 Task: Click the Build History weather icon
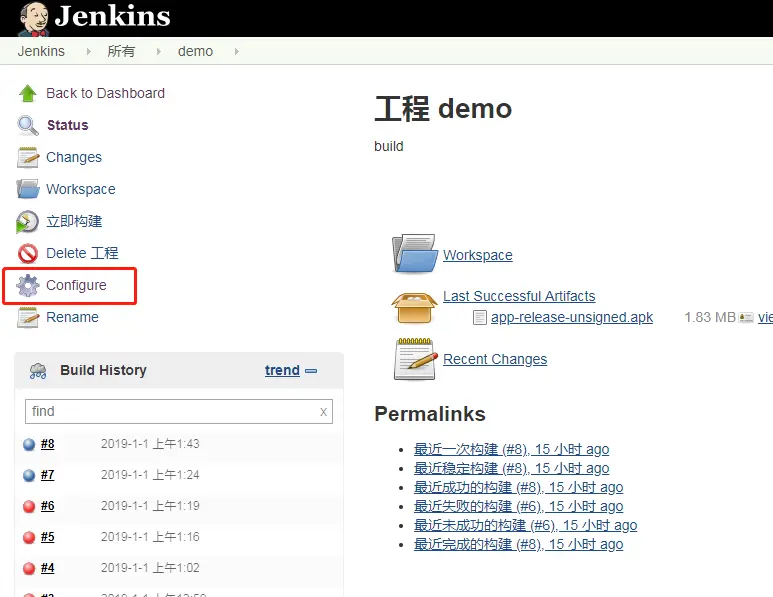point(38,371)
